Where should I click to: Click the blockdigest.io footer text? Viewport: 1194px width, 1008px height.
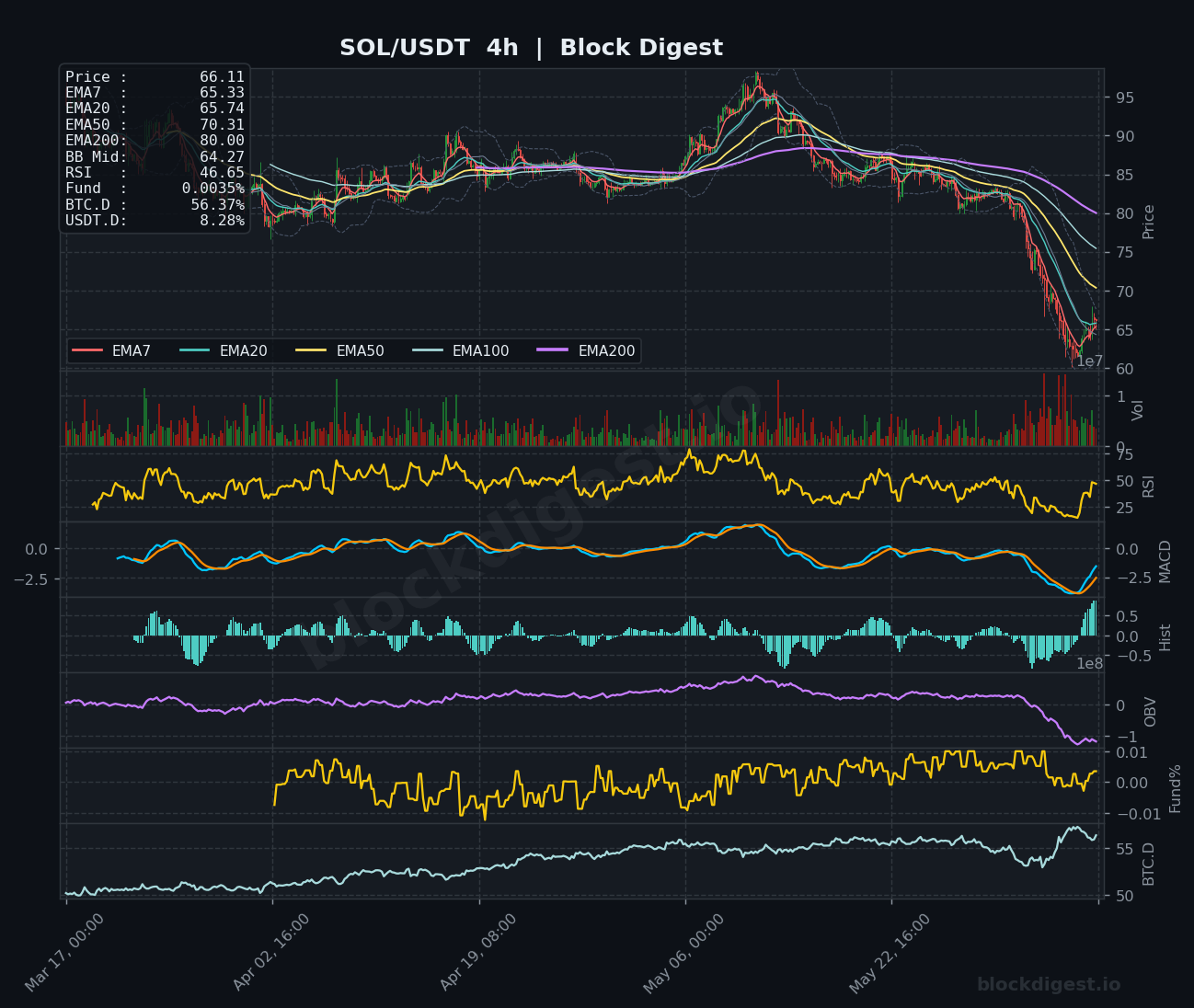(1049, 985)
